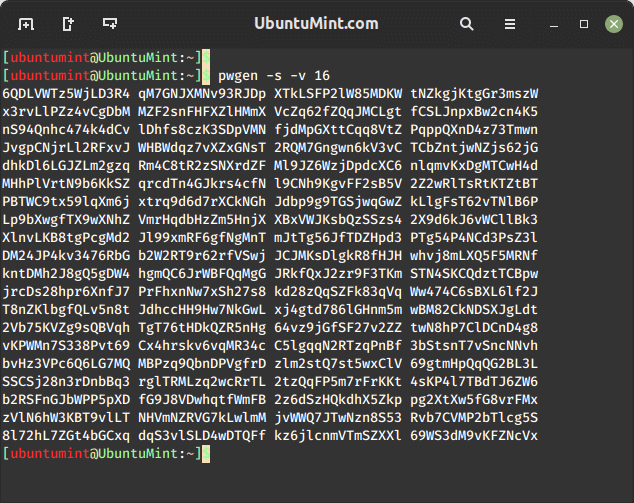
Task: Click the password 2tzQqFP5m7rFrKKt
Action: point(338,382)
